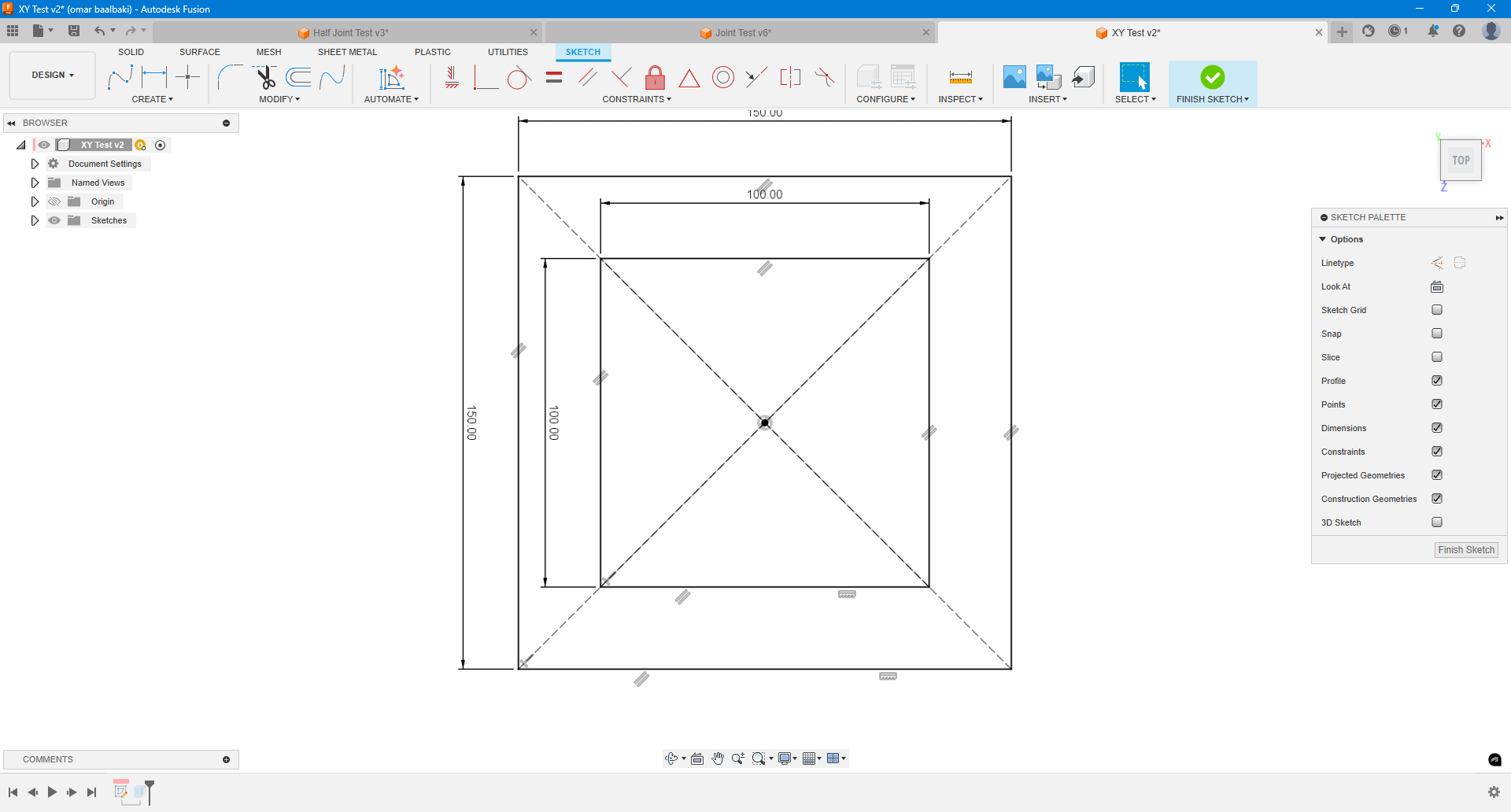Click the Automated sketch constraints icon
1511x812 pixels.
tap(391, 77)
